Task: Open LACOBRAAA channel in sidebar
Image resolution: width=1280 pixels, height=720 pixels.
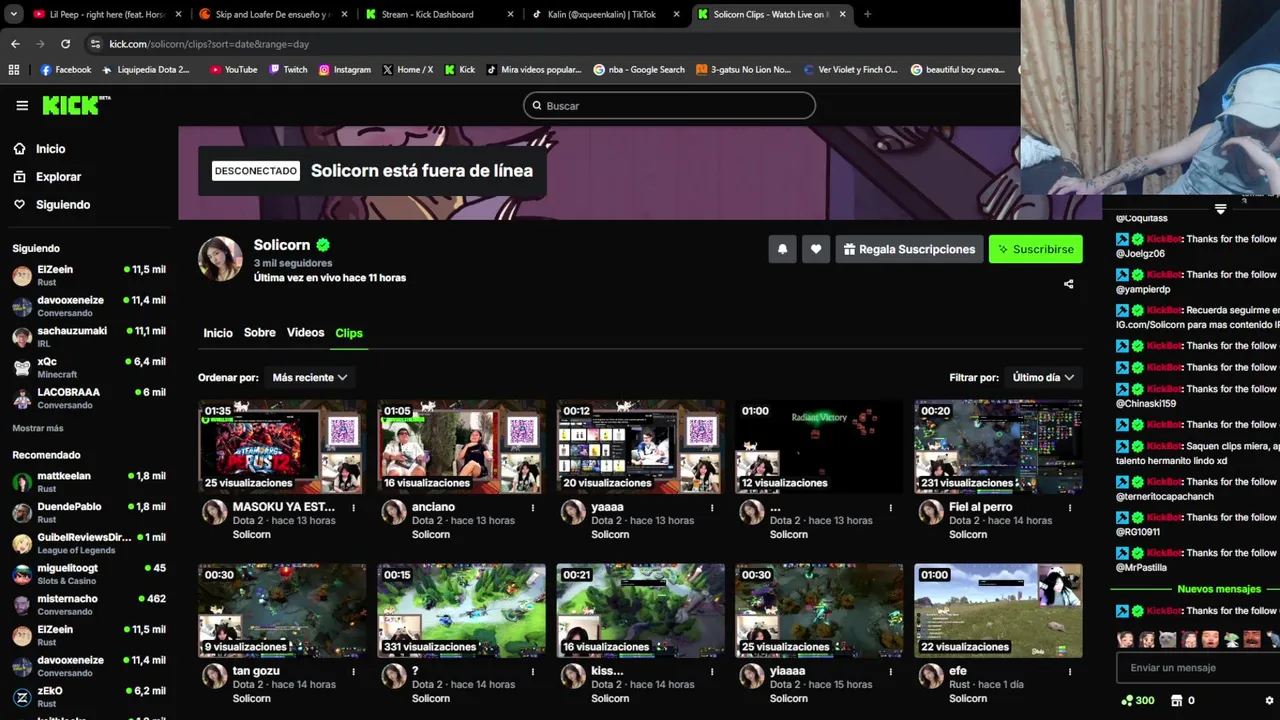Action: 88,398
